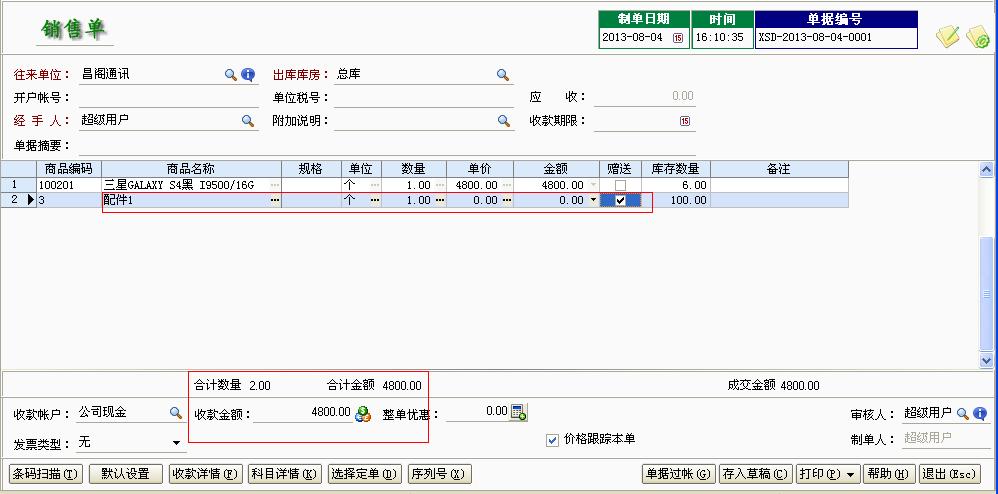The image size is (998, 494).
Task: Search 收款帐户 account lookup icon
Action: [176, 413]
